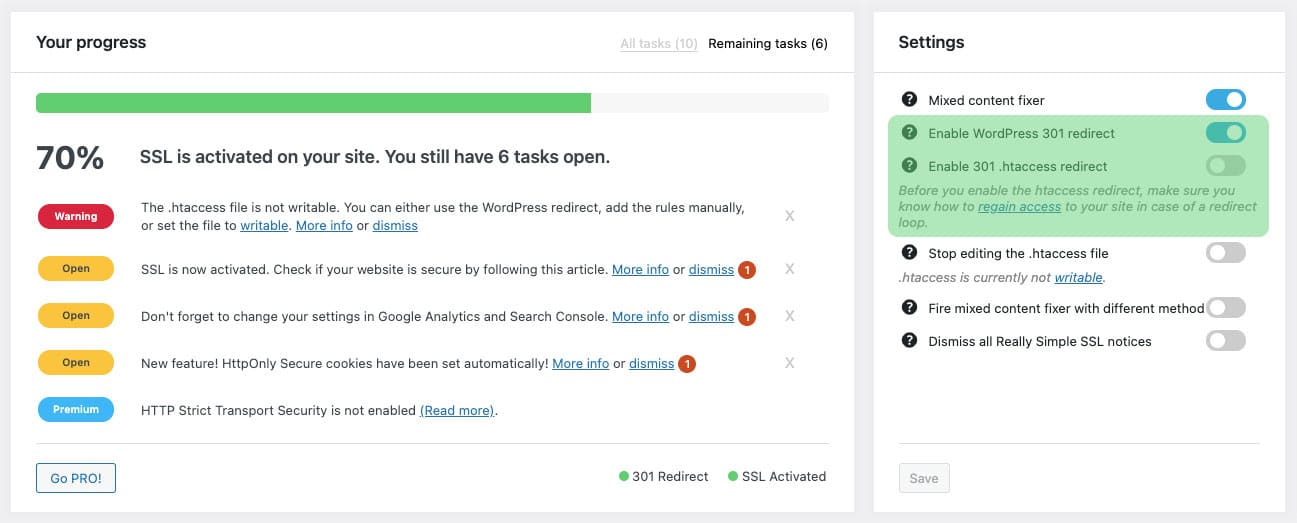This screenshot has height=523, width=1297.
Task: Disable the Mixed content fixer toggle
Action: pos(1226,100)
